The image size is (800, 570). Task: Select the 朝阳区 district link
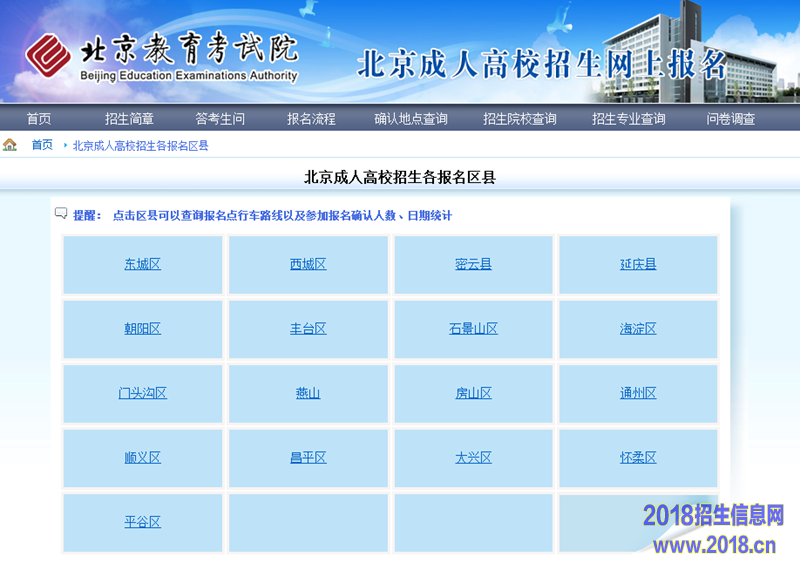143,329
